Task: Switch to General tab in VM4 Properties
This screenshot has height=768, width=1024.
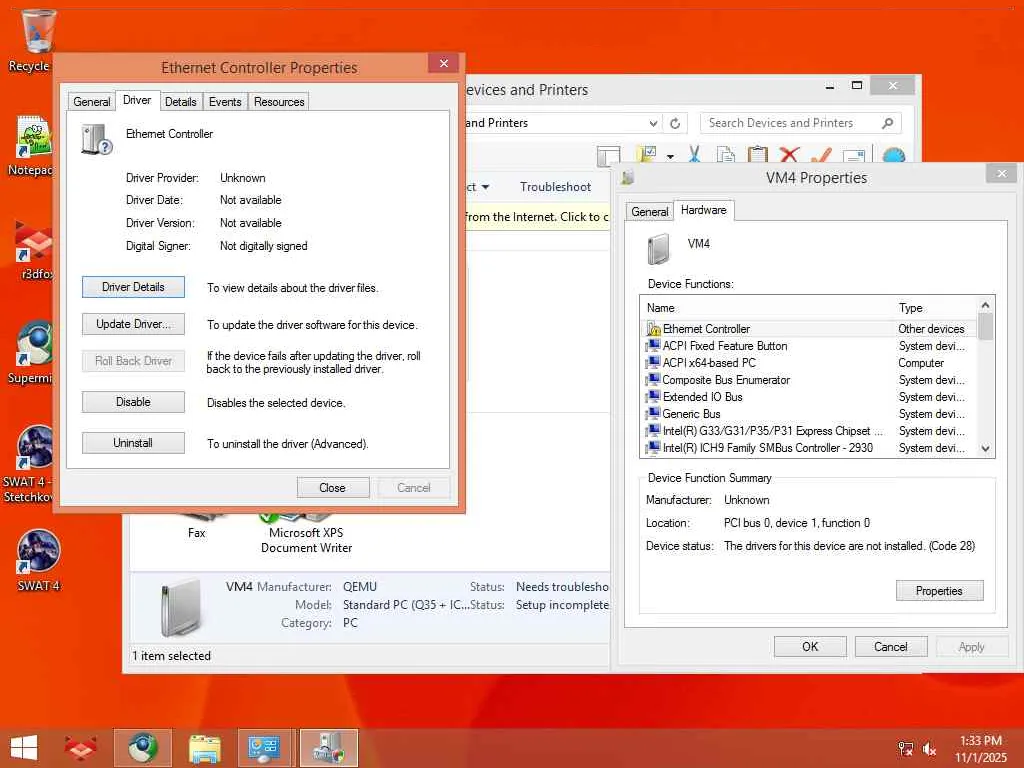Action: tap(650, 212)
